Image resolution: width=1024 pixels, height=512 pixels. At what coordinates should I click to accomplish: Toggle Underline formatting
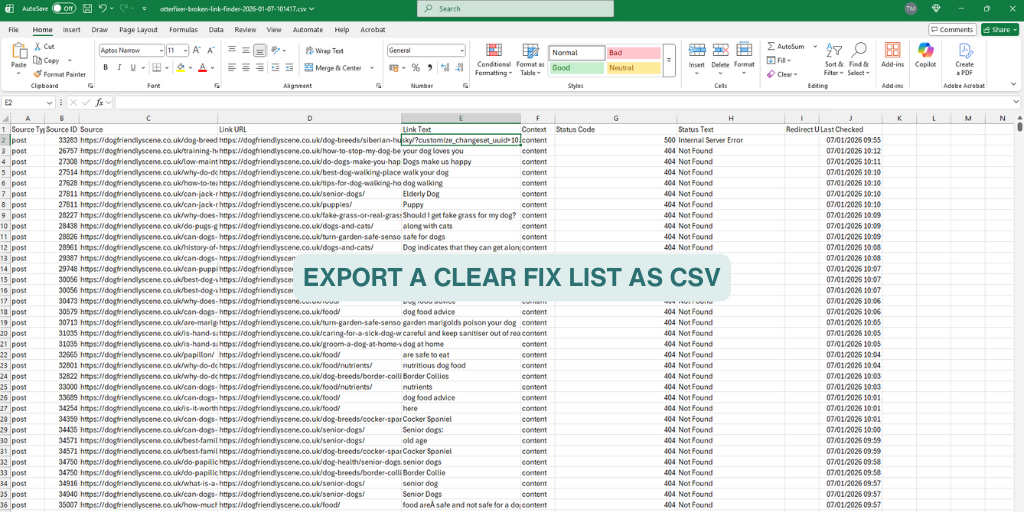coord(133,68)
